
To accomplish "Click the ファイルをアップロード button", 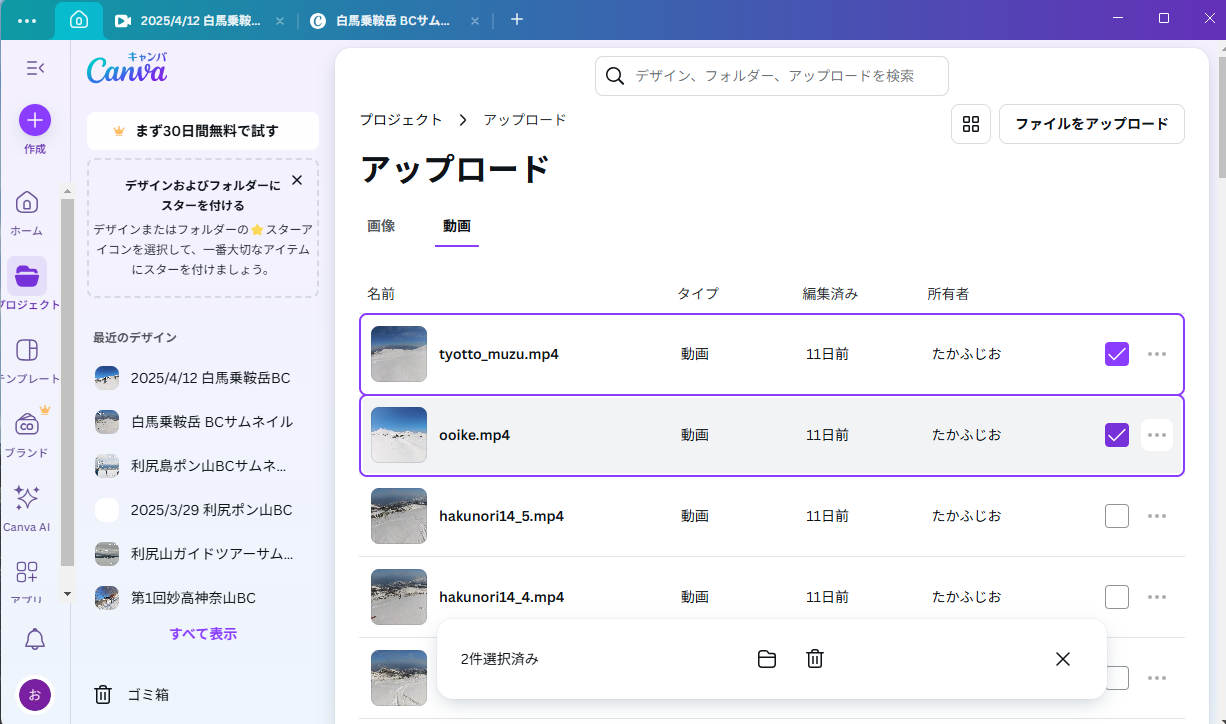I will (x=1091, y=124).
